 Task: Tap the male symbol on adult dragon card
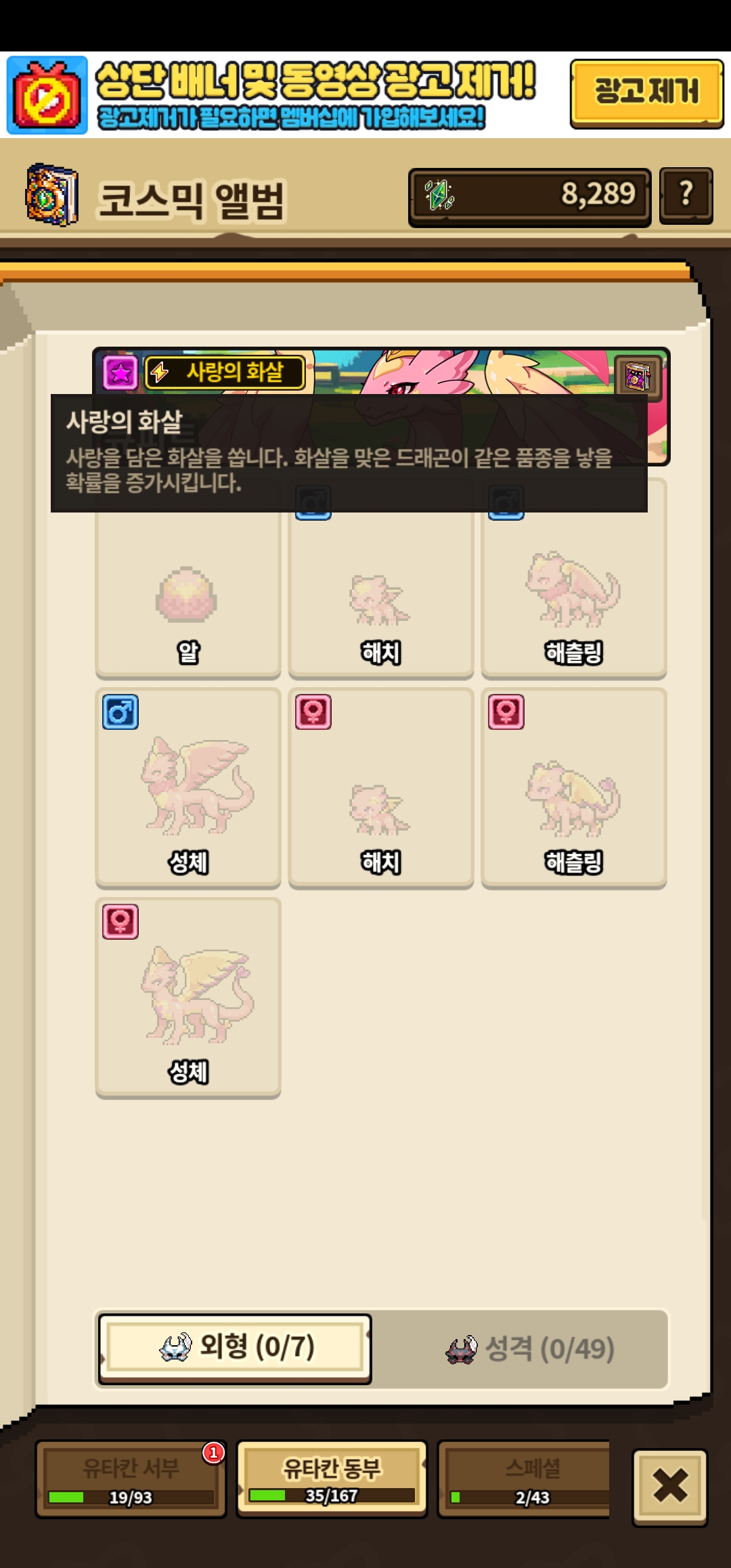120,712
